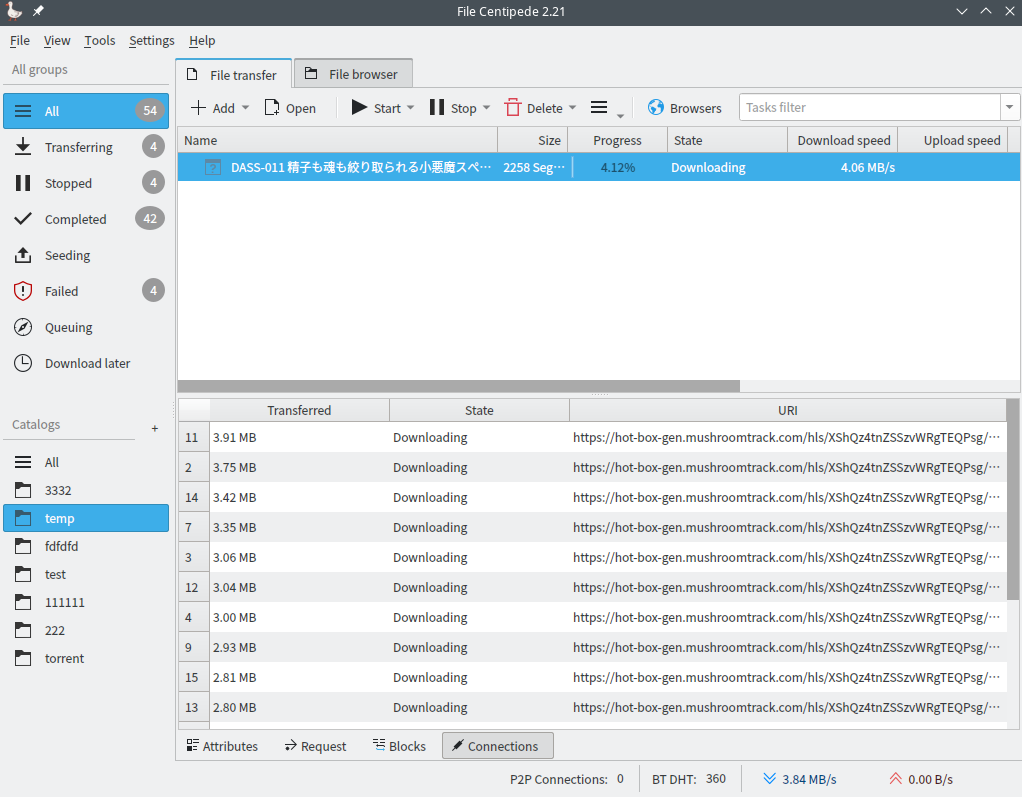Click the horizontal scrollbar of task list
The width and height of the screenshot is (1022, 797).
(x=459, y=386)
